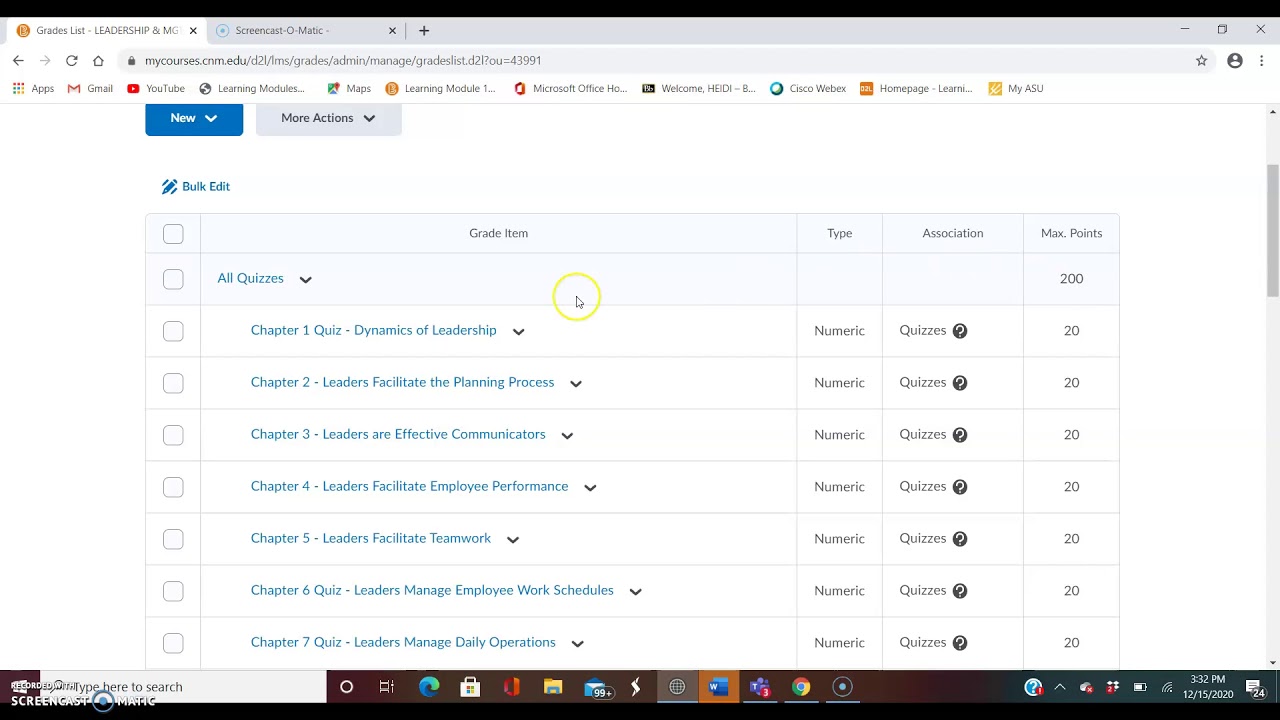Viewport: 1280px width, 720px height.
Task: Open help icon for Chapter 5 quiz association
Action: pyautogui.click(x=960, y=539)
